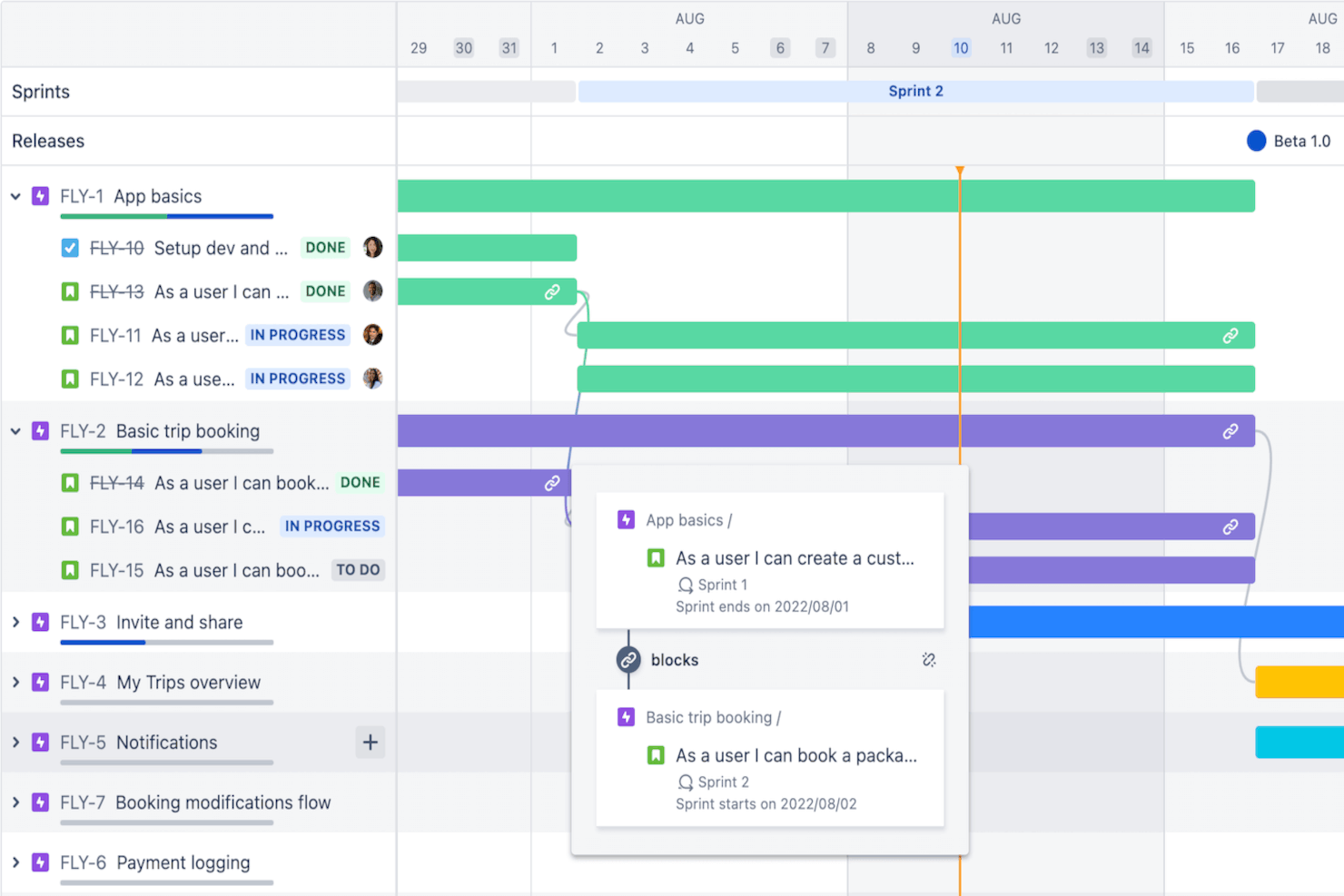This screenshot has width=1344, height=896.
Task: Open 'As a user I can book a packa...' card
Action: [x=769, y=758]
